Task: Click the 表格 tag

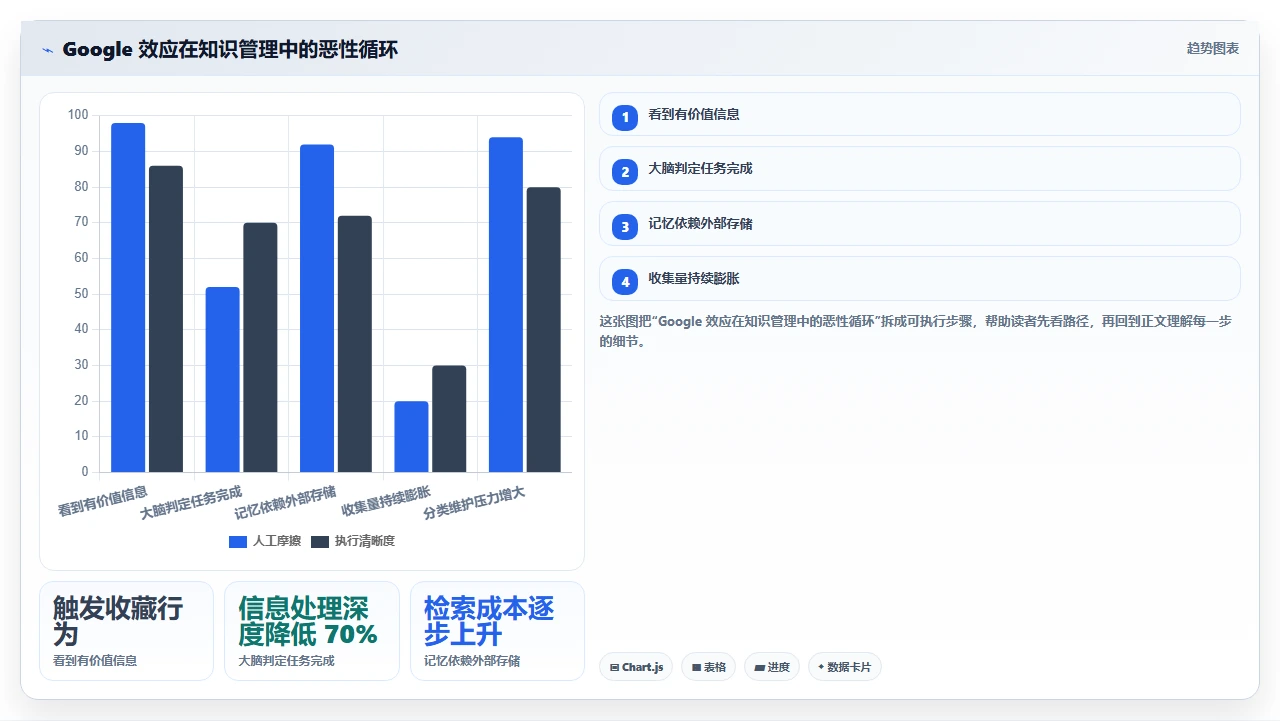Action: 708,667
